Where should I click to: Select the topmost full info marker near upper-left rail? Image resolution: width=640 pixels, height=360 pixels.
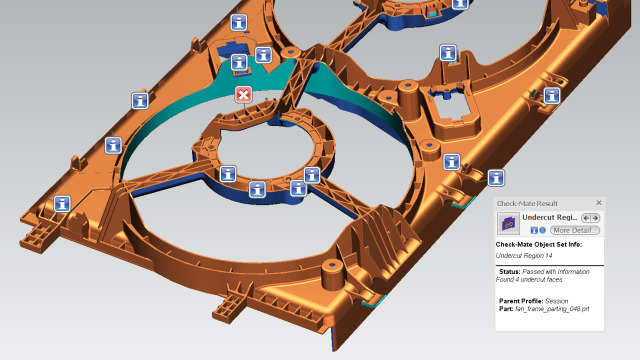click(239, 22)
